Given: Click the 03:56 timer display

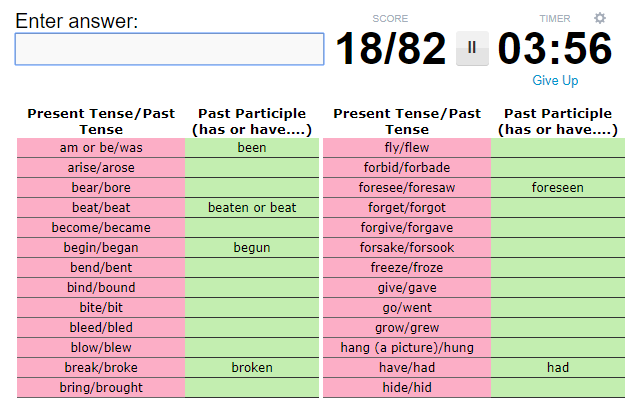Looking at the screenshot, I should [x=555, y=49].
